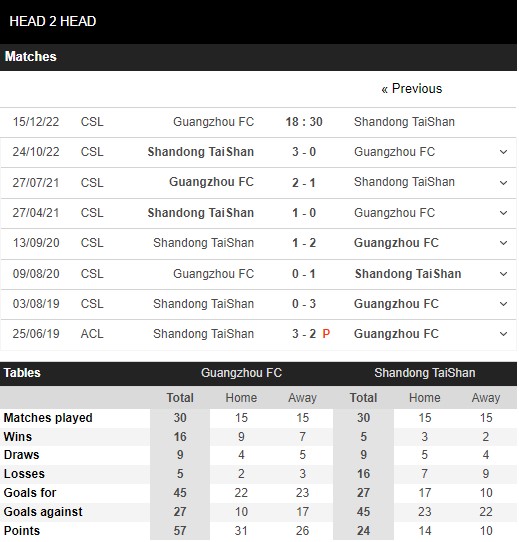Click the Matches section header

(x=30, y=57)
